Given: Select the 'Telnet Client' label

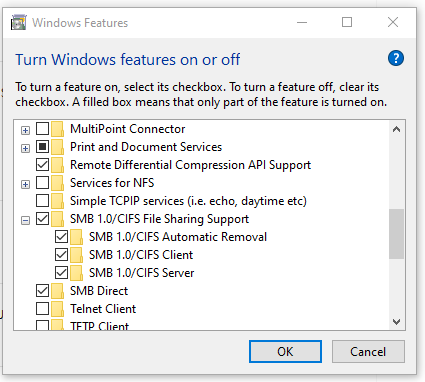Looking at the screenshot, I should pyautogui.click(x=103, y=309).
